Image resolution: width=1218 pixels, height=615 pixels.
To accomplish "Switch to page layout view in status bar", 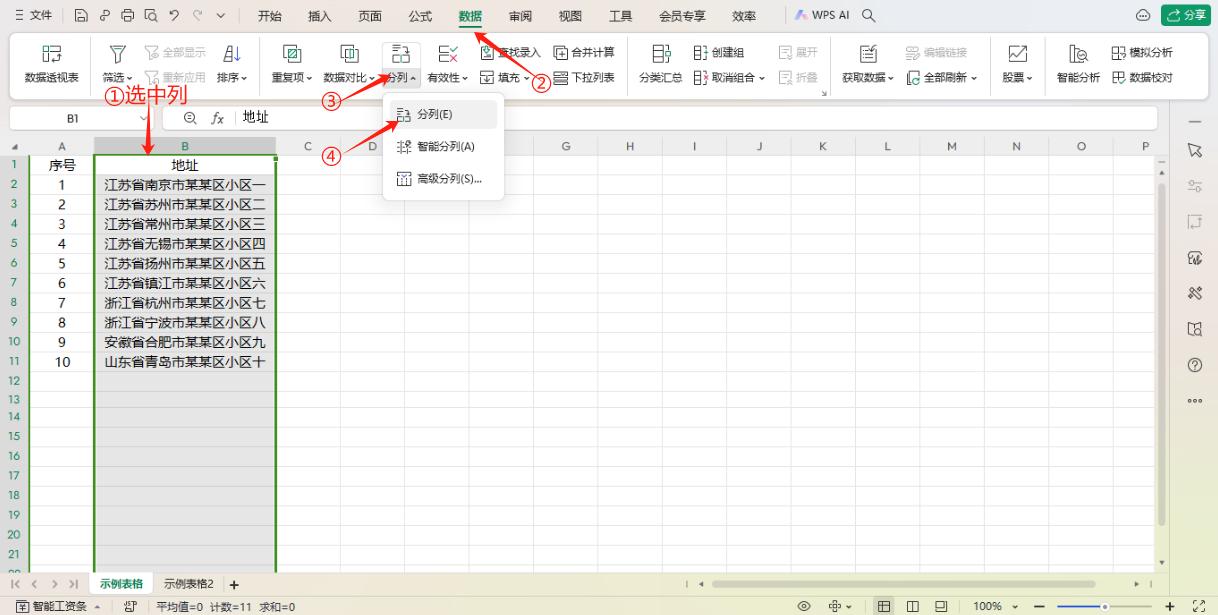I will pyautogui.click(x=913, y=606).
